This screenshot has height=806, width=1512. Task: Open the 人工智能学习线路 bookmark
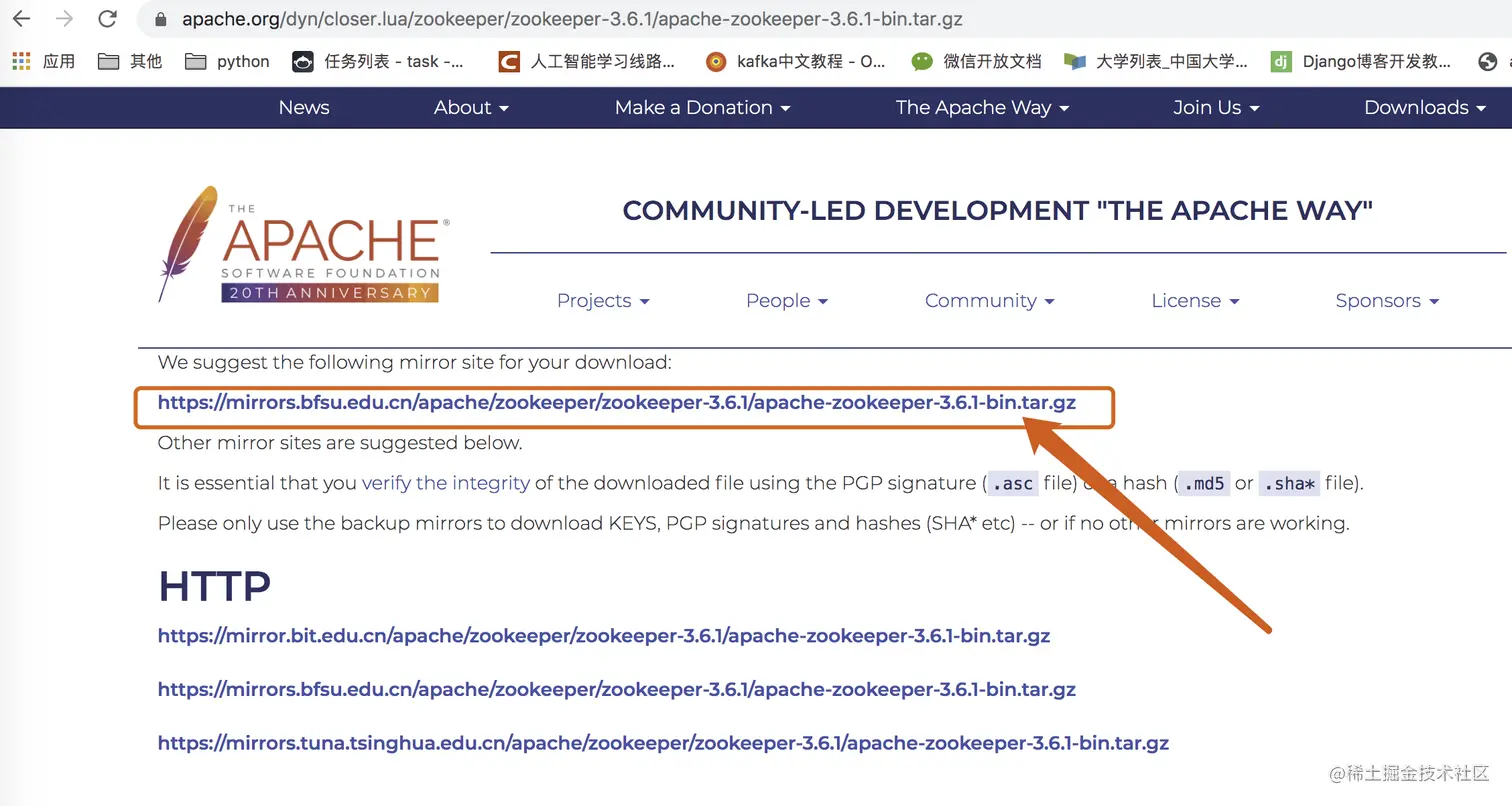coord(587,61)
